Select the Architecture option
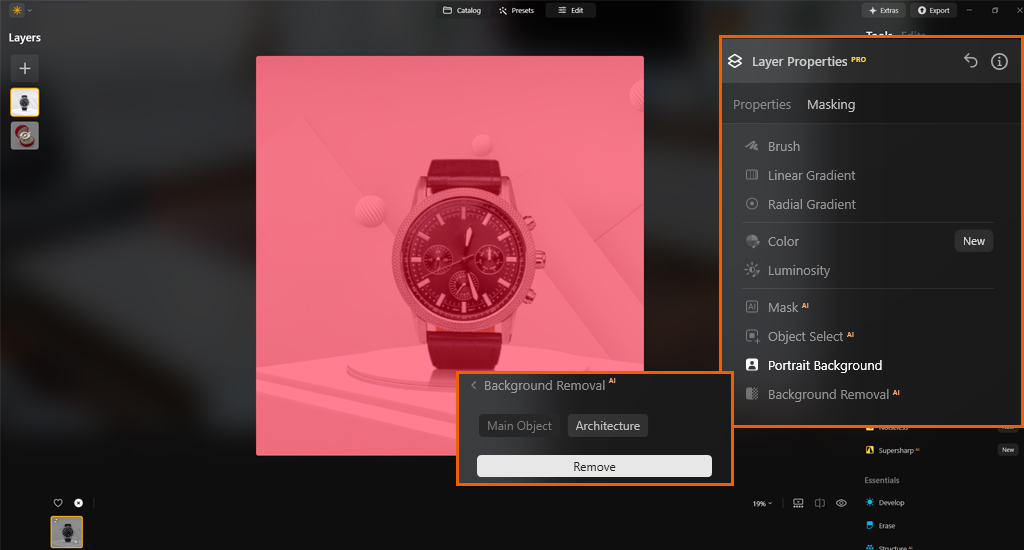 point(607,426)
